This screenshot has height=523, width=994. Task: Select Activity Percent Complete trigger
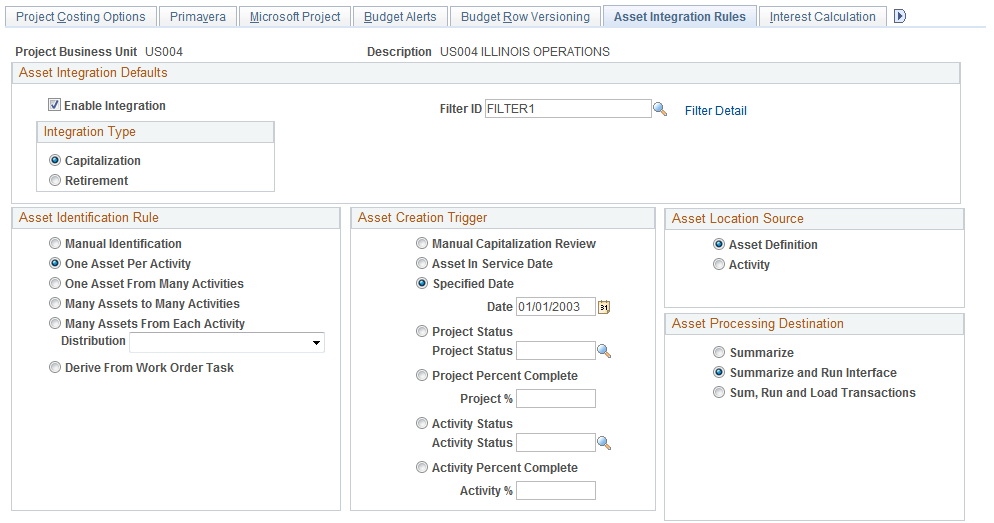pyautogui.click(x=422, y=467)
